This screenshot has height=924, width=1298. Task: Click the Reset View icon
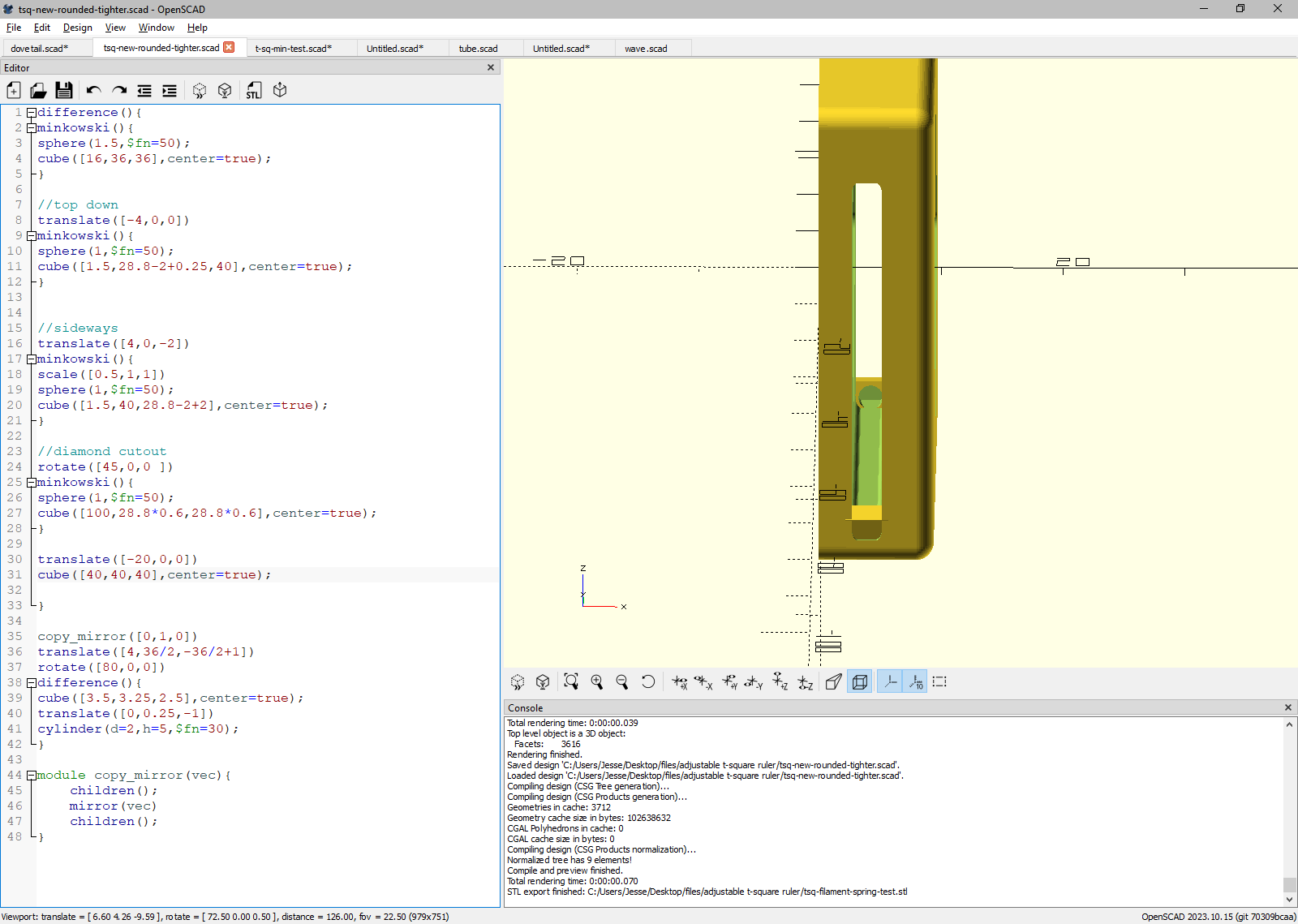pyautogui.click(x=648, y=682)
